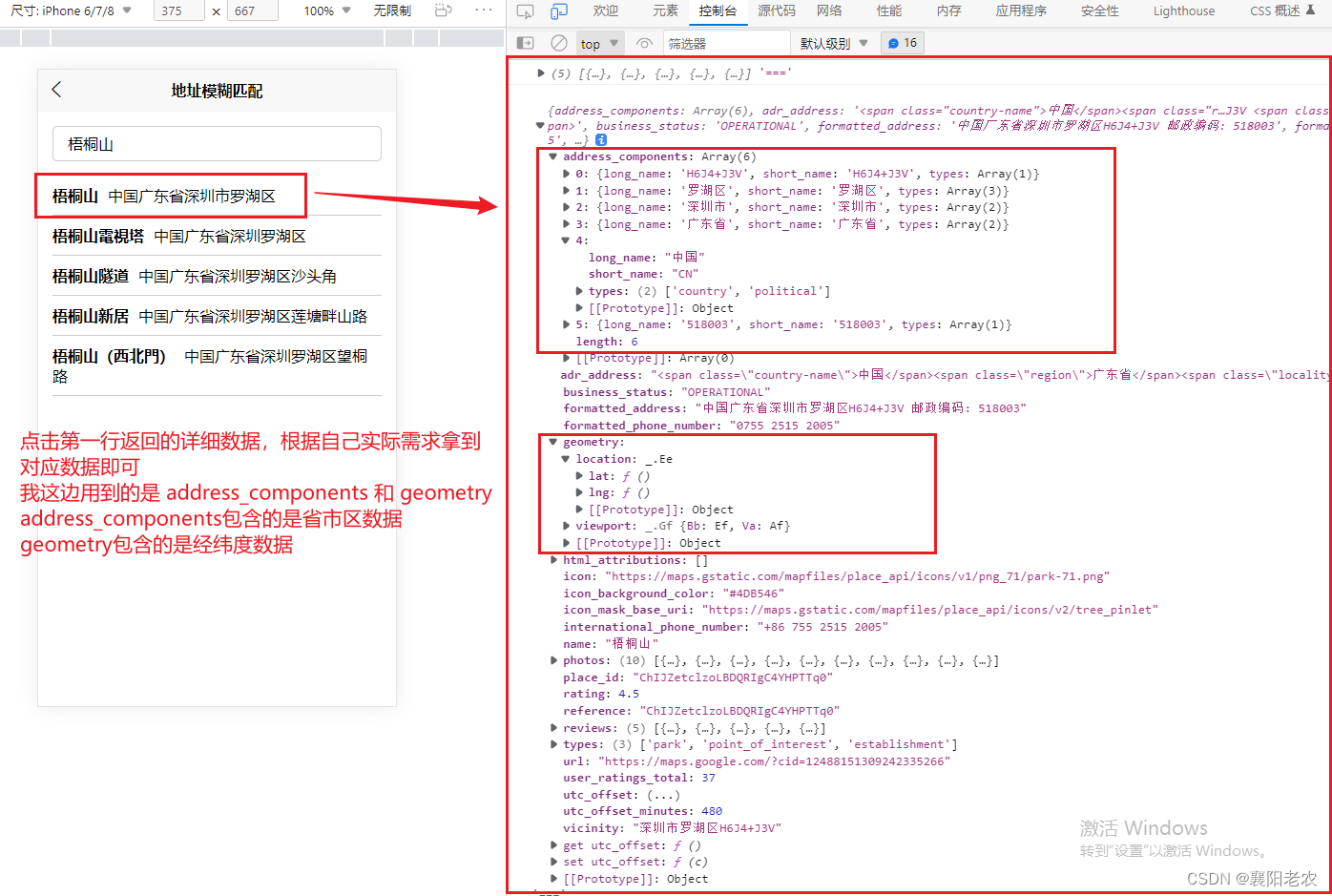Viewport: 1332px width, 896px height.
Task: Show the console sidebar icon
Action: [x=524, y=42]
